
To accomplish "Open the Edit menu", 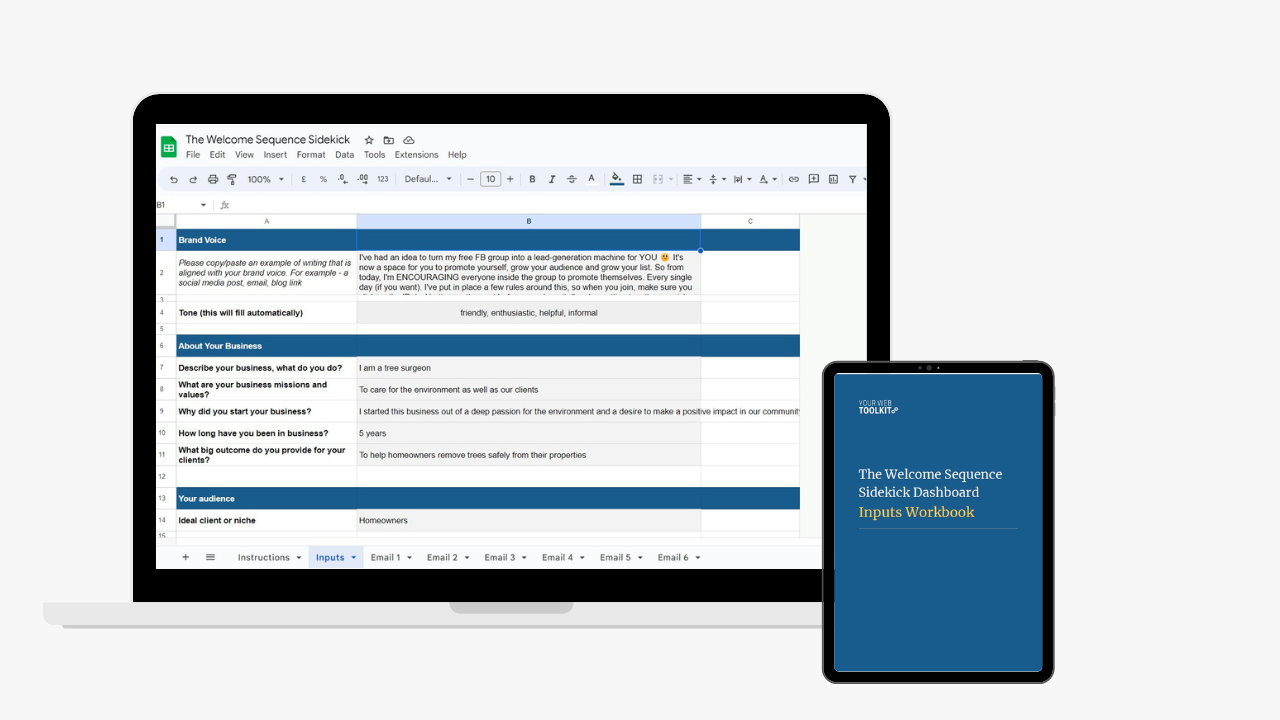I will (217, 155).
